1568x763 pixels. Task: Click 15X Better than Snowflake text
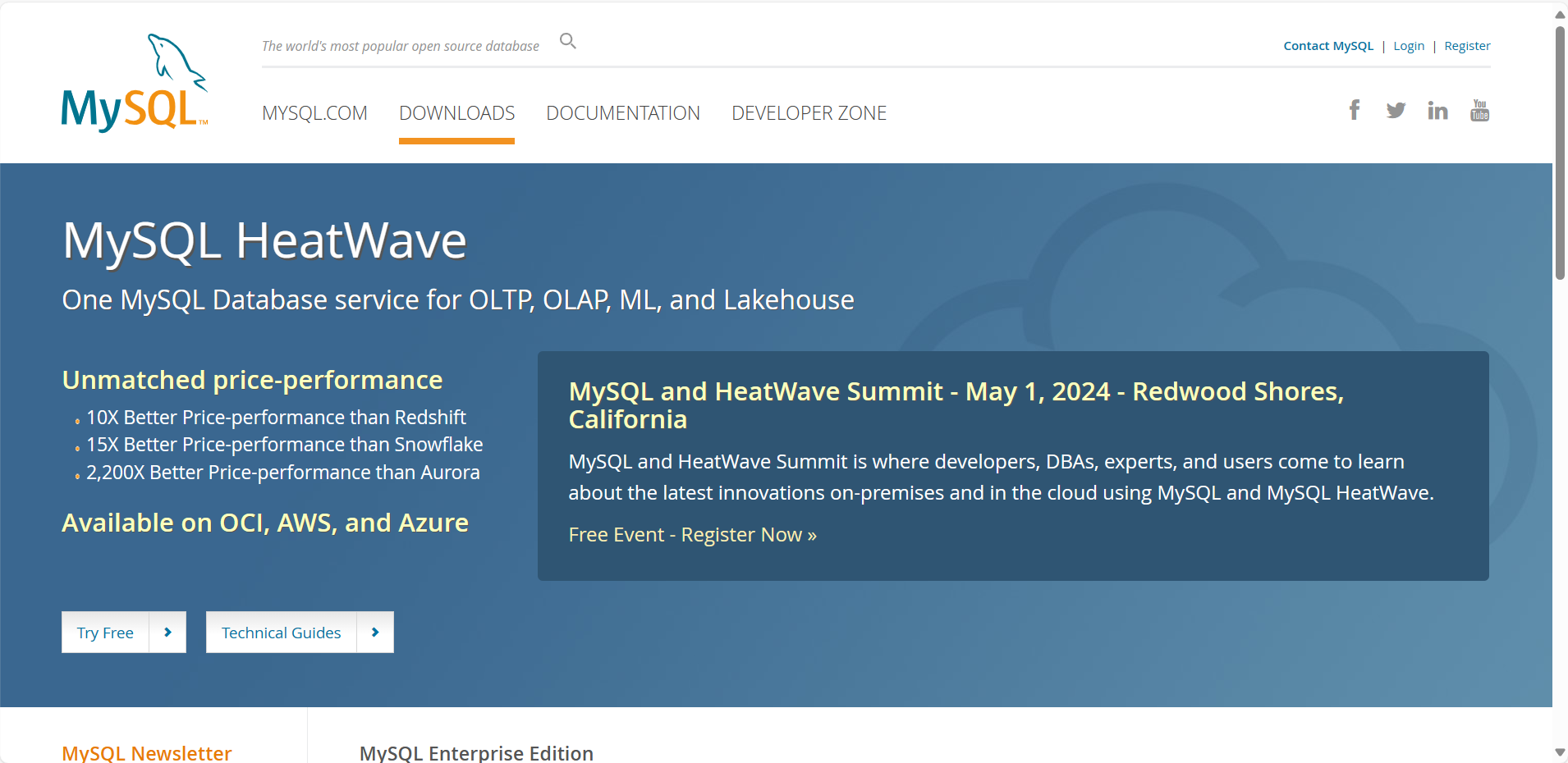tap(284, 445)
